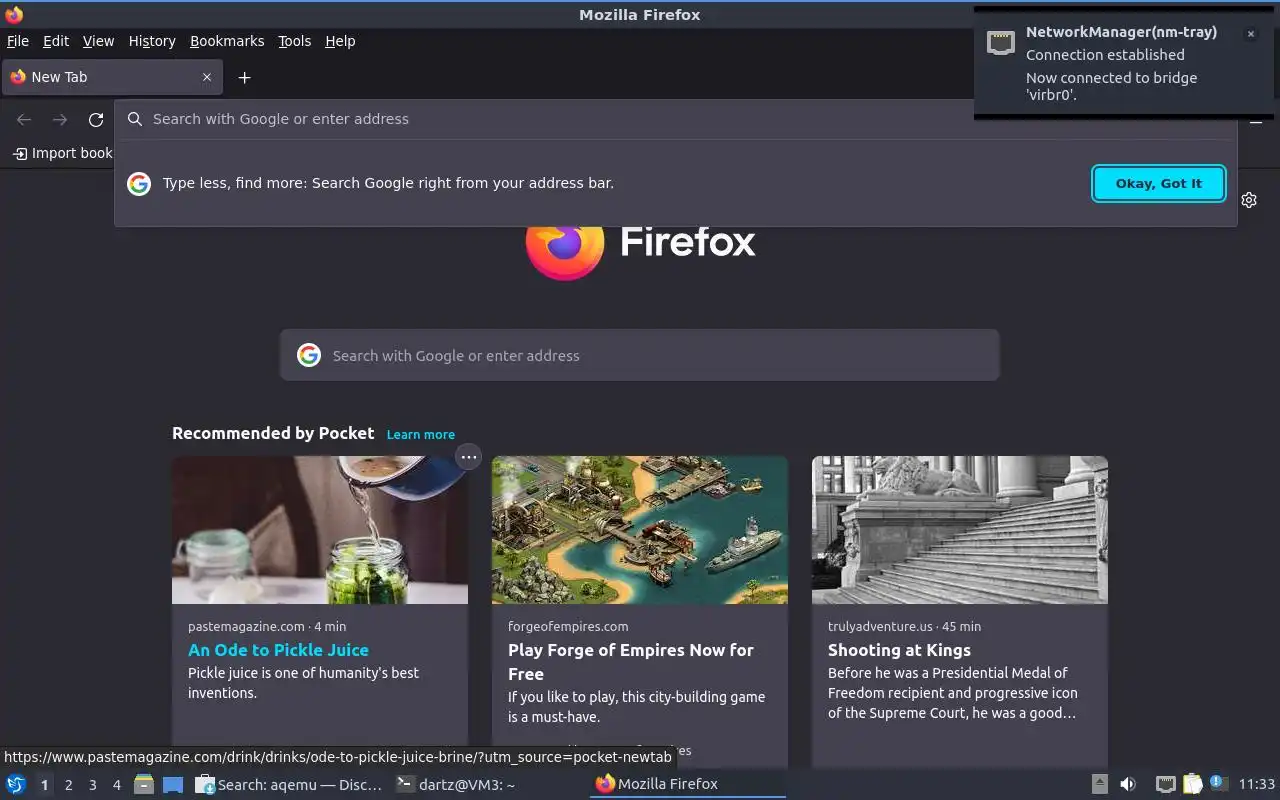Click the pastemagazine.com source text
This screenshot has width=1280, height=800.
pos(246,626)
